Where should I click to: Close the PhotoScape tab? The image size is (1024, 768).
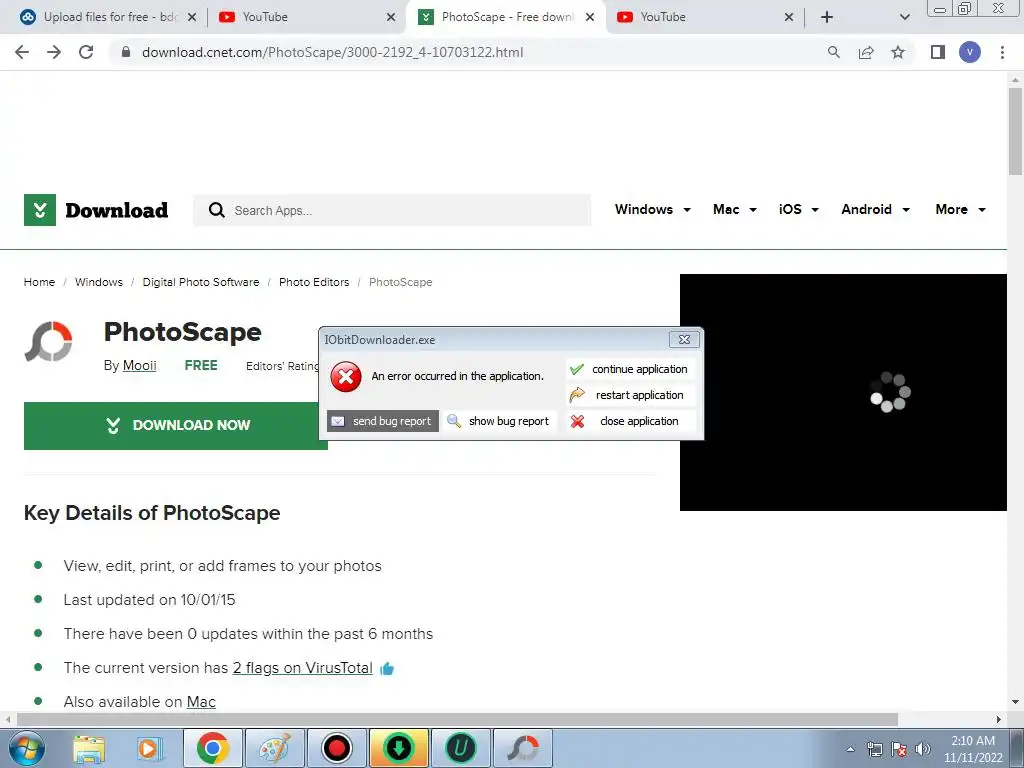coord(590,17)
